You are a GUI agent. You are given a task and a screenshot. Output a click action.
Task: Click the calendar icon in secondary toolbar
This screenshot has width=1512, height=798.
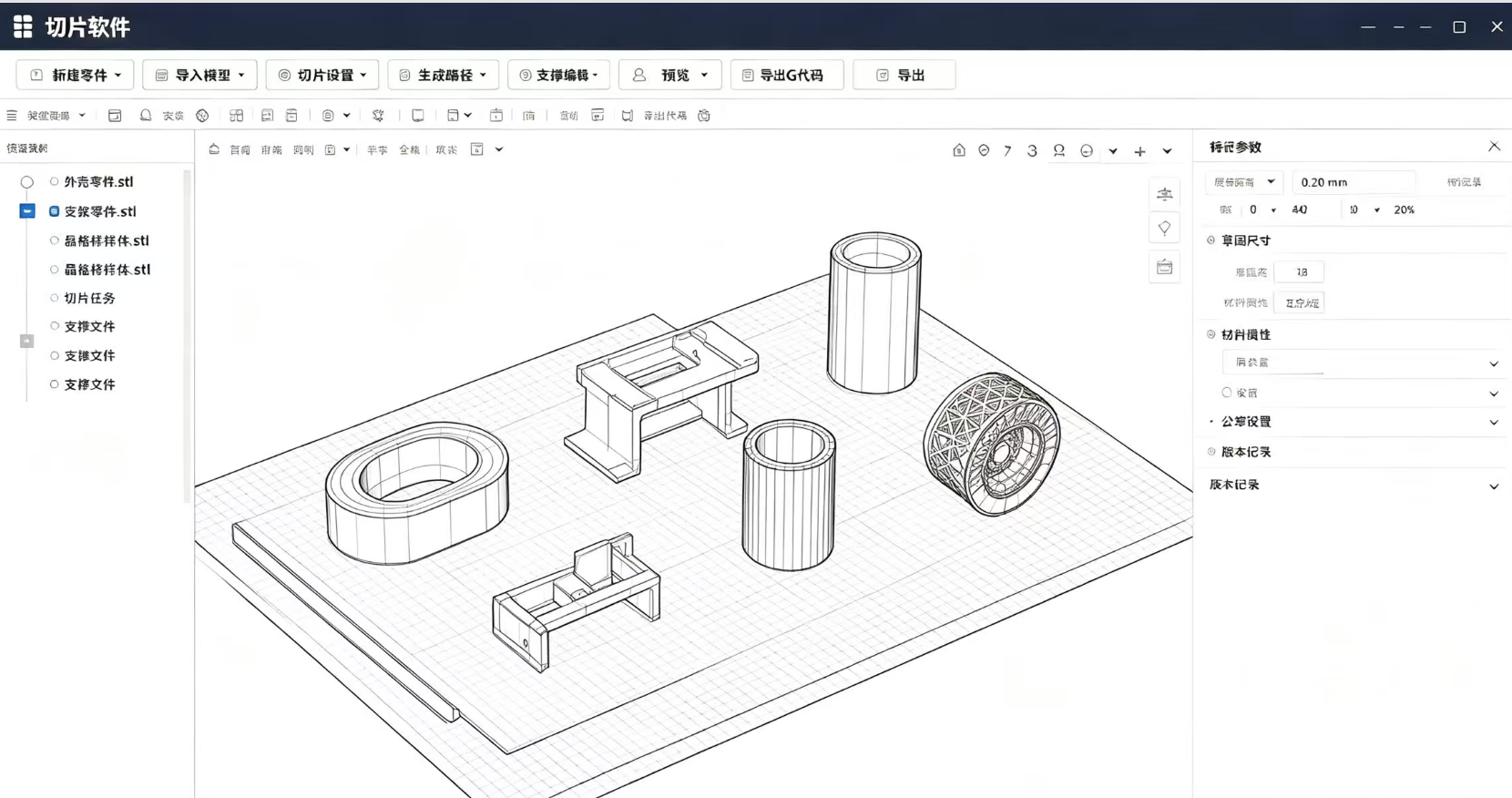(496, 116)
